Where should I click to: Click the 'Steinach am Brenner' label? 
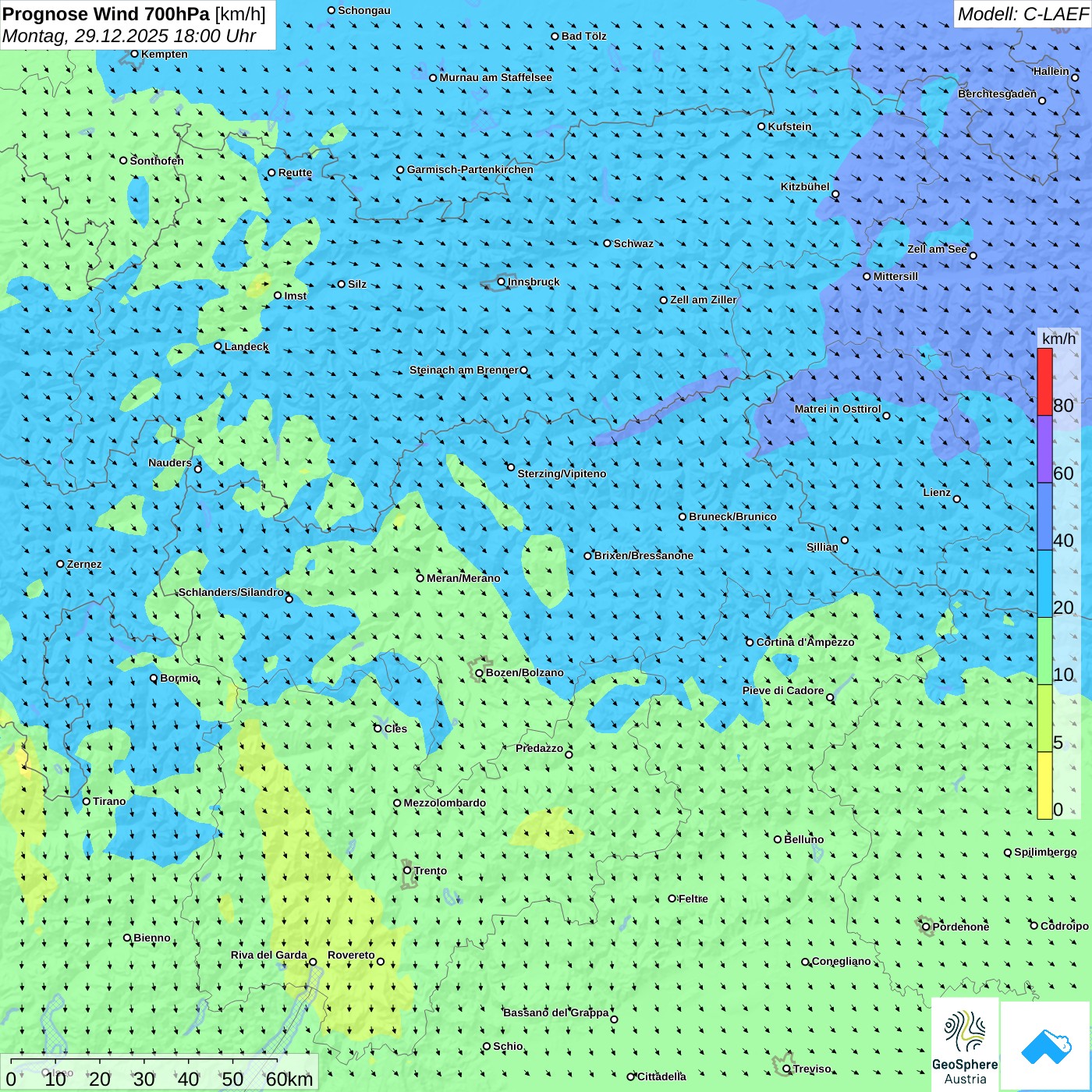[464, 370]
